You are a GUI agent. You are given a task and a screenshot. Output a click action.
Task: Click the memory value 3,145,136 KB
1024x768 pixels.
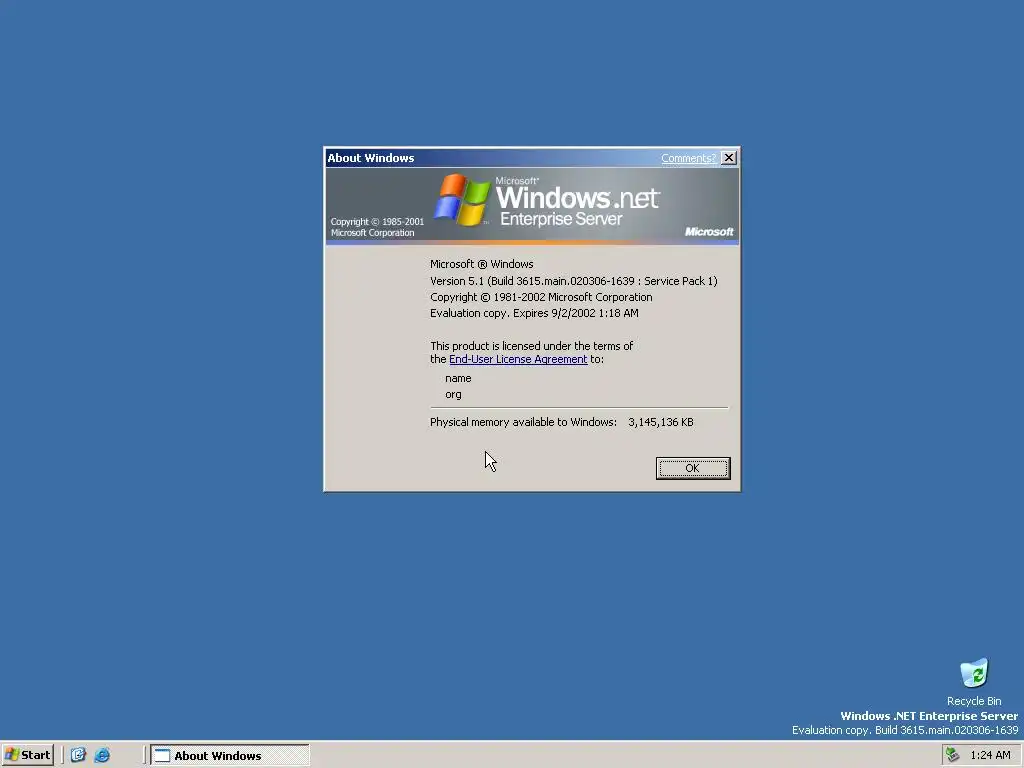tap(661, 423)
